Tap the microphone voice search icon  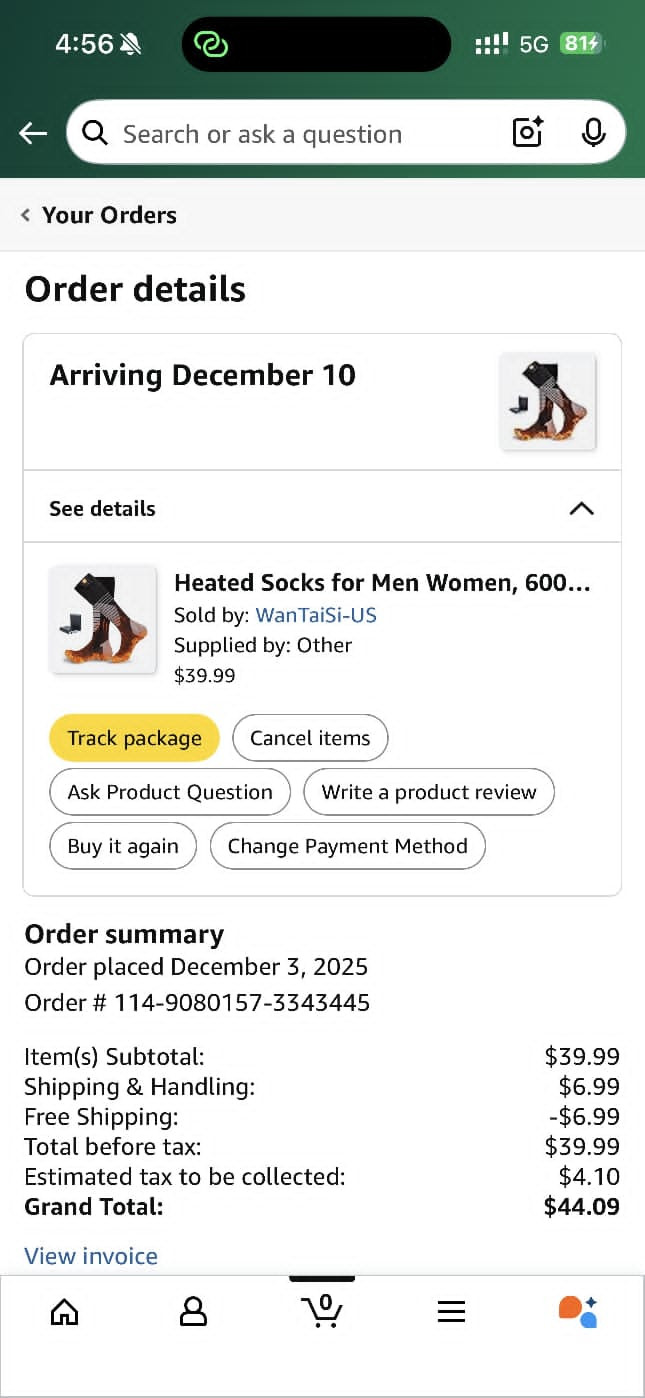point(593,132)
